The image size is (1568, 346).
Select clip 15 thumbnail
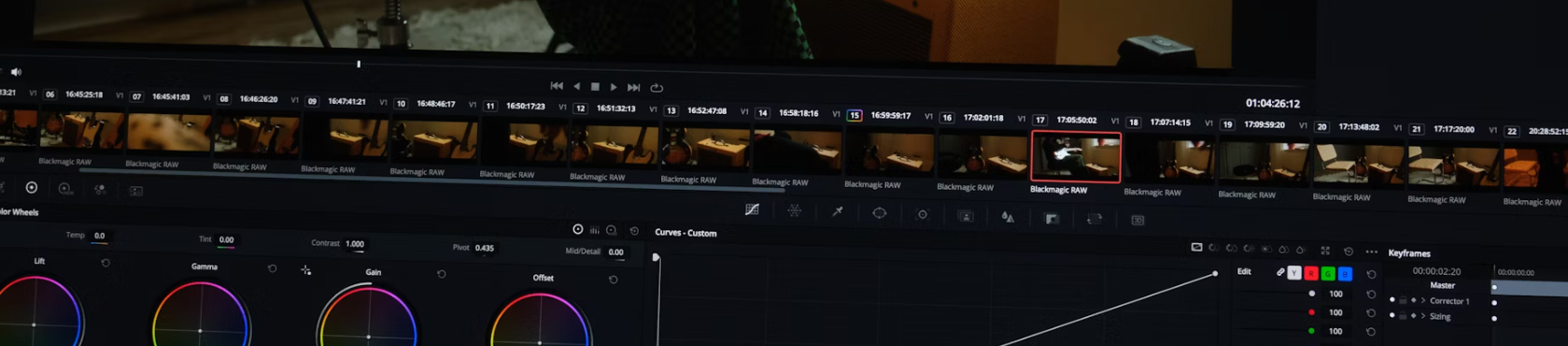[889, 153]
